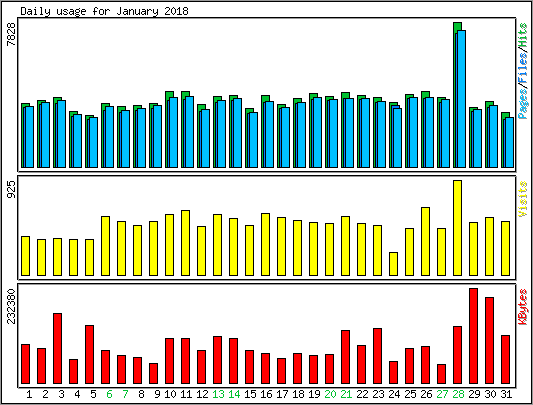The width and height of the screenshot is (533, 405).
Task: Click the red KBytes bar for day 27
Action: (442, 374)
